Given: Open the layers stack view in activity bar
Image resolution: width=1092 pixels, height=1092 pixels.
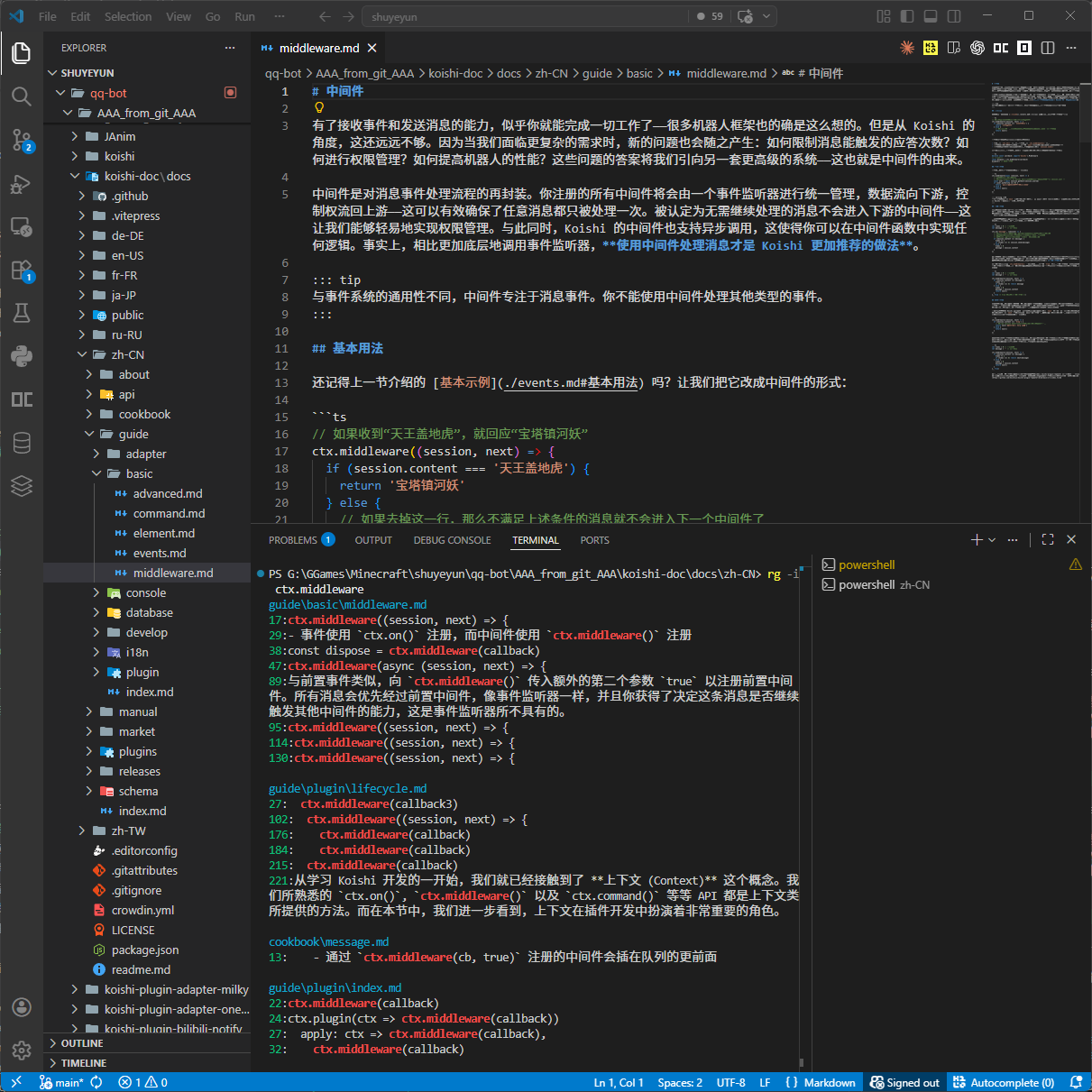Looking at the screenshot, I should [22, 486].
